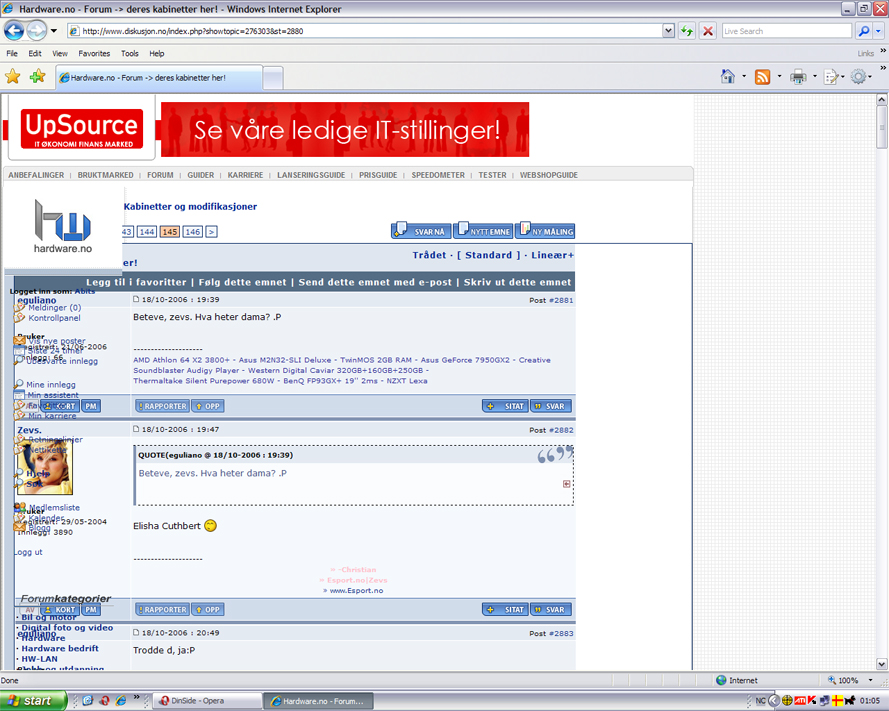Open the FORUM navigation link
The height and width of the screenshot is (711, 889).
[160, 175]
